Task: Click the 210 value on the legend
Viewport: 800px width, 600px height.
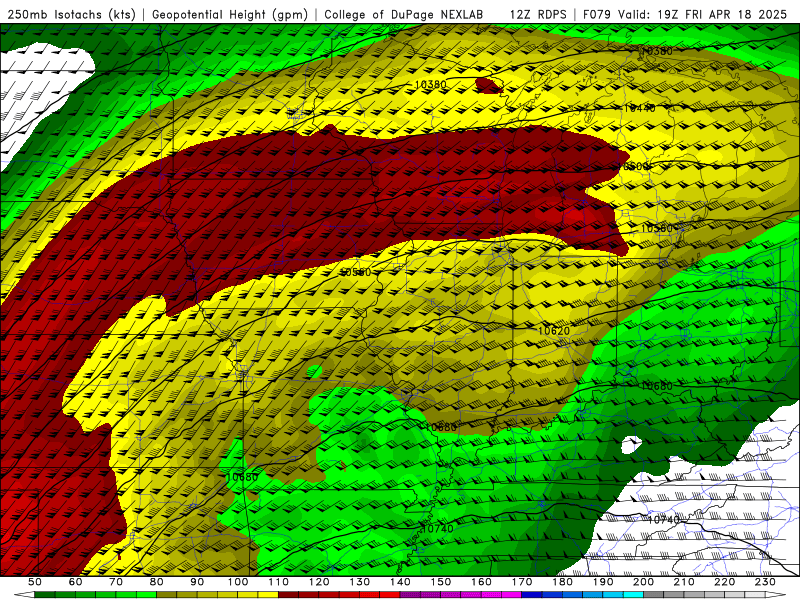Action: point(684,582)
